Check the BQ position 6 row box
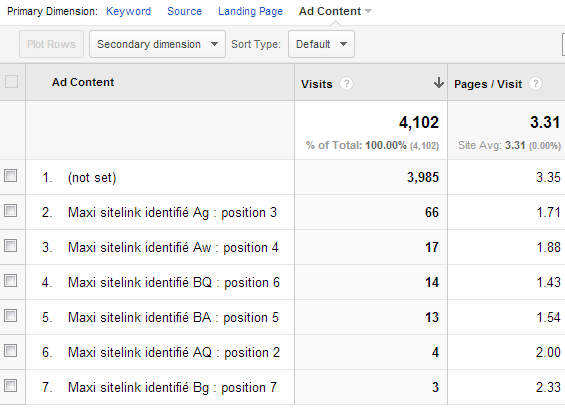The image size is (565, 408). click(10, 280)
